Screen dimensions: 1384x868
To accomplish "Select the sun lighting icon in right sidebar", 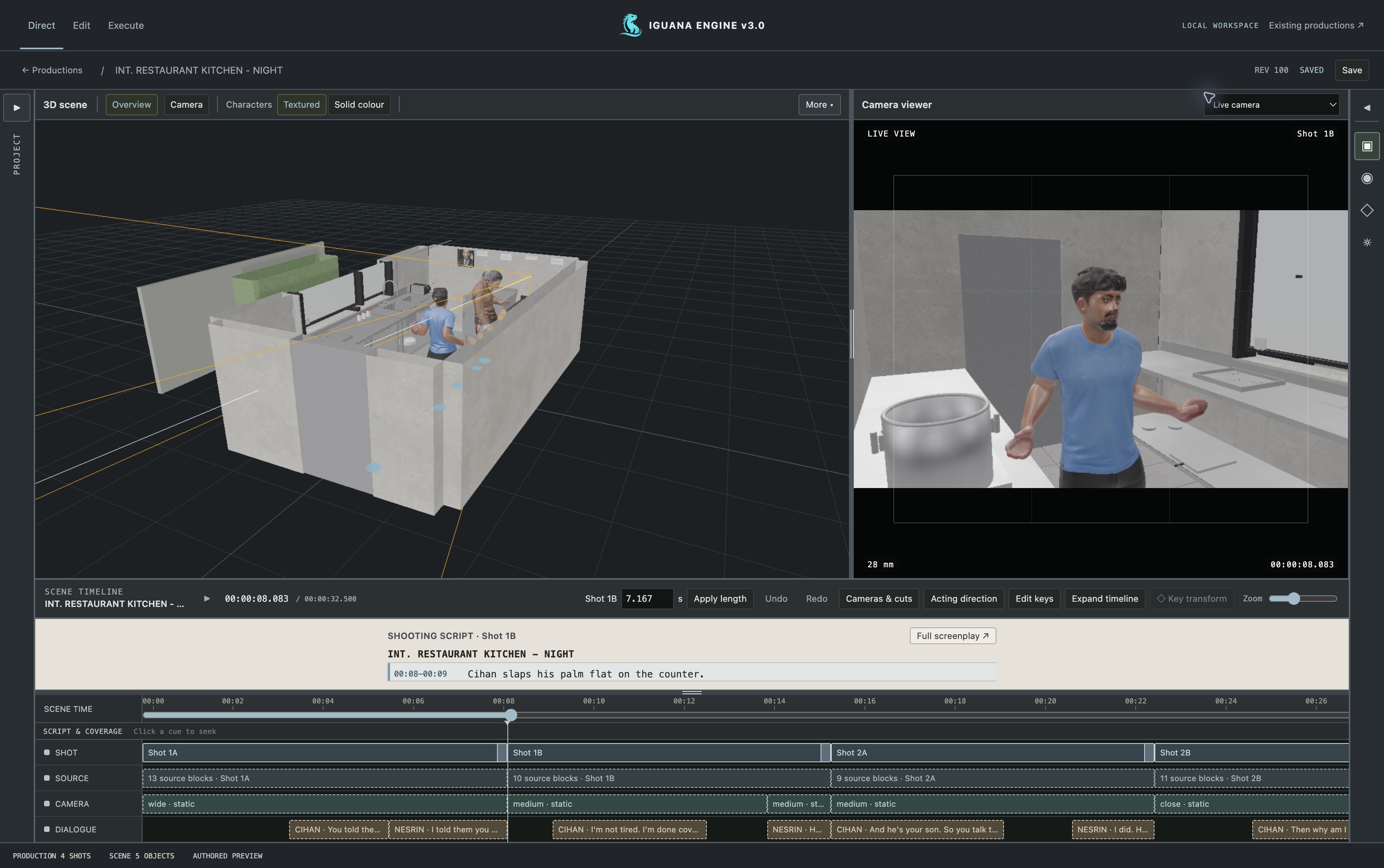I will (x=1367, y=242).
